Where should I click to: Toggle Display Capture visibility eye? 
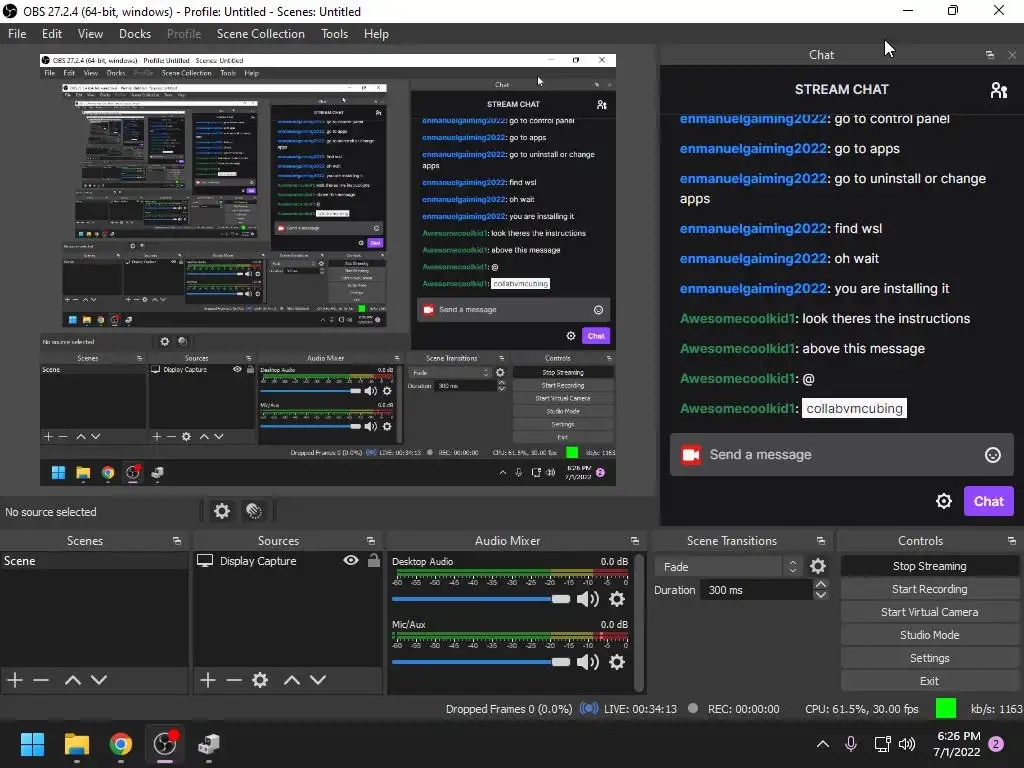pos(351,560)
